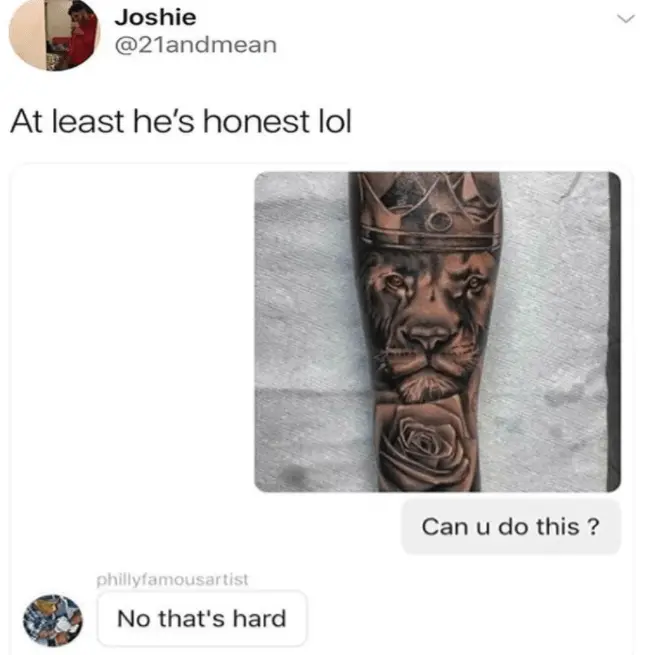This screenshot has height=655, width=650.
Task: Click the crown in the tattoo photo
Action: click(x=430, y=211)
